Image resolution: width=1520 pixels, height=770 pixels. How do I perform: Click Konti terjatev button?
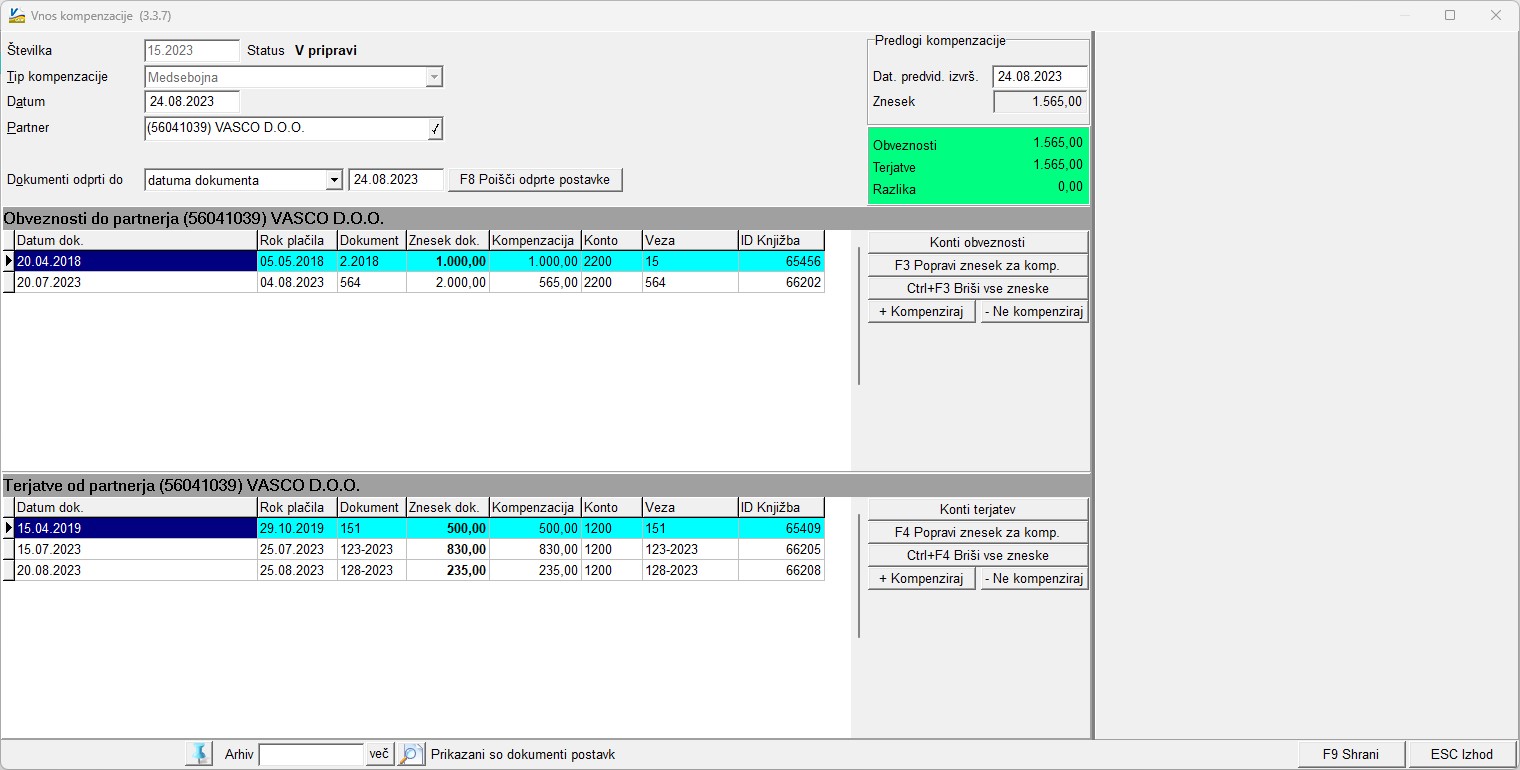[x=978, y=509]
